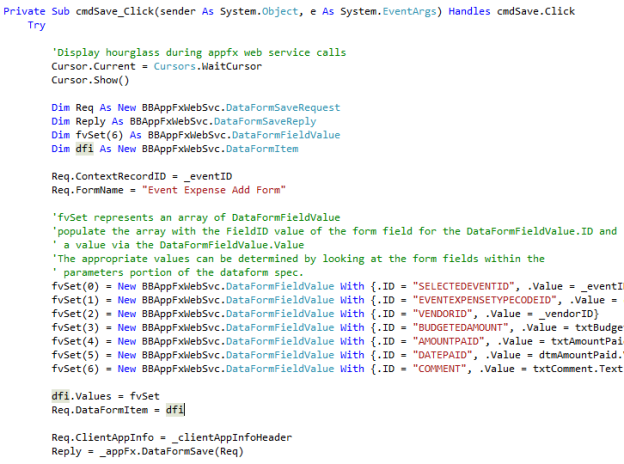The height and width of the screenshot is (464, 624).
Task: Click the cmdSave_Click method name
Action: coord(116,10)
